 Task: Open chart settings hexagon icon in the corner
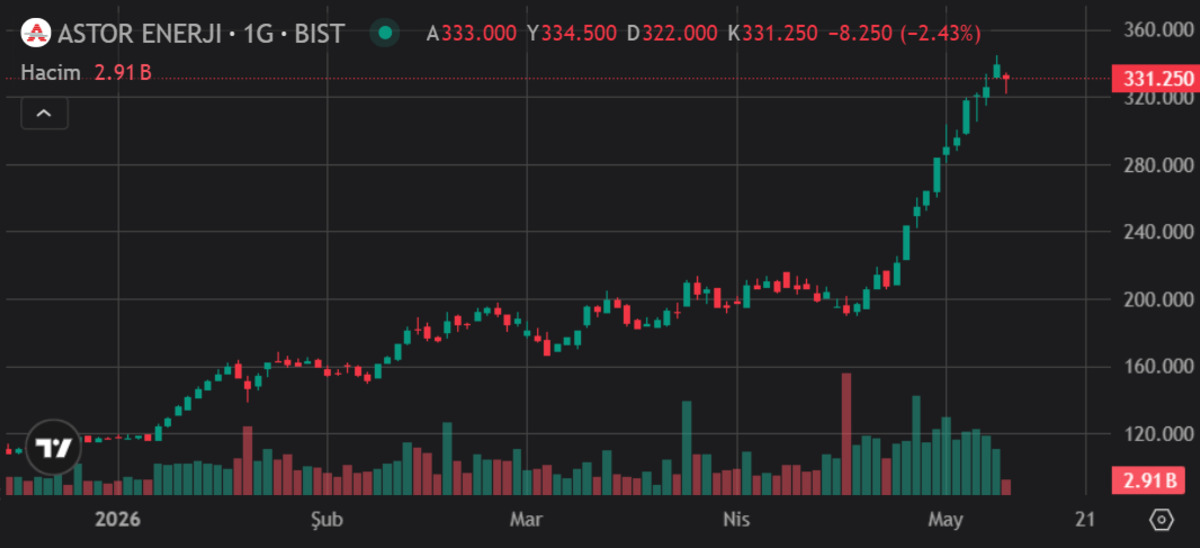tap(1161, 520)
